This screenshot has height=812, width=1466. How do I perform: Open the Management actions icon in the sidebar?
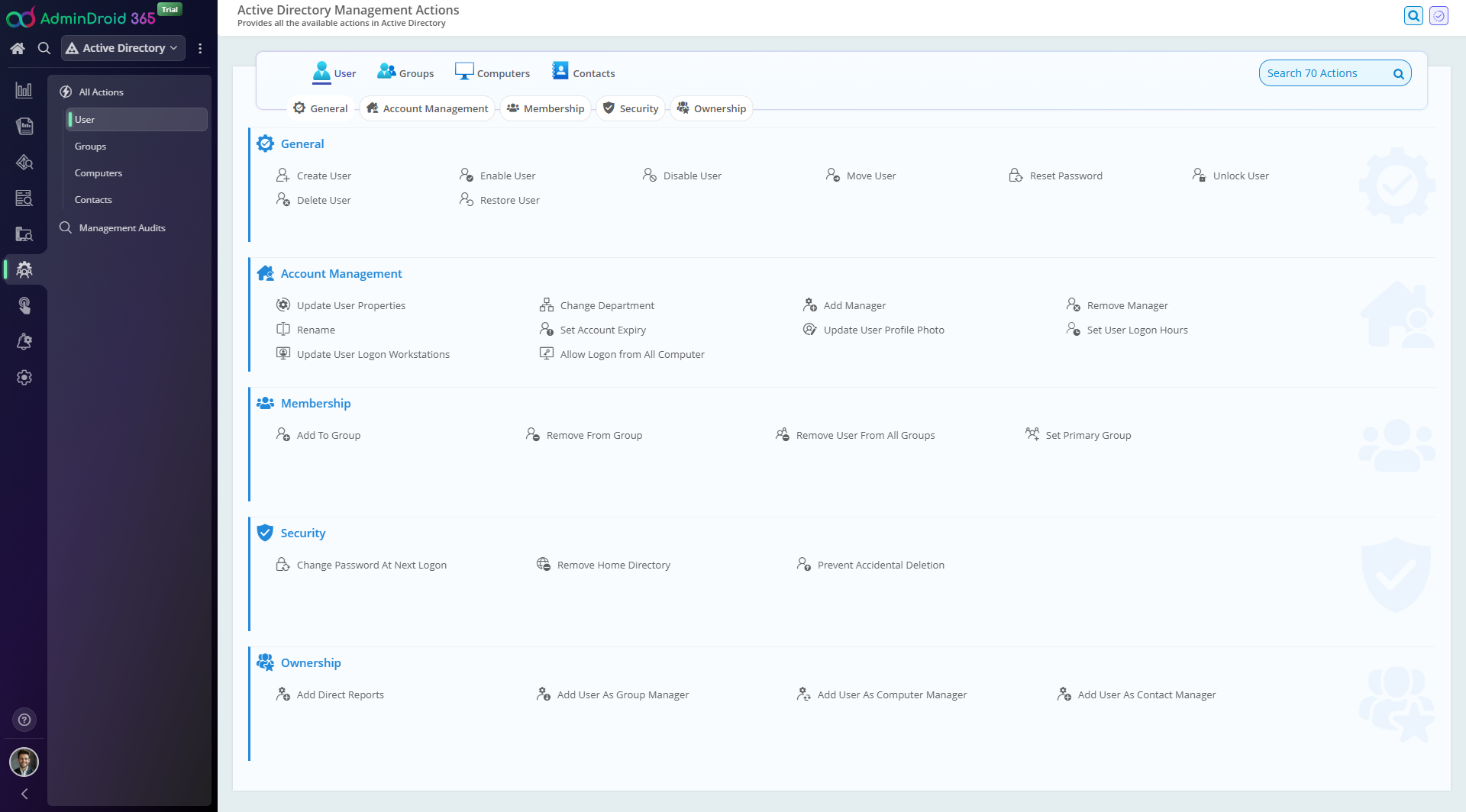click(24, 269)
